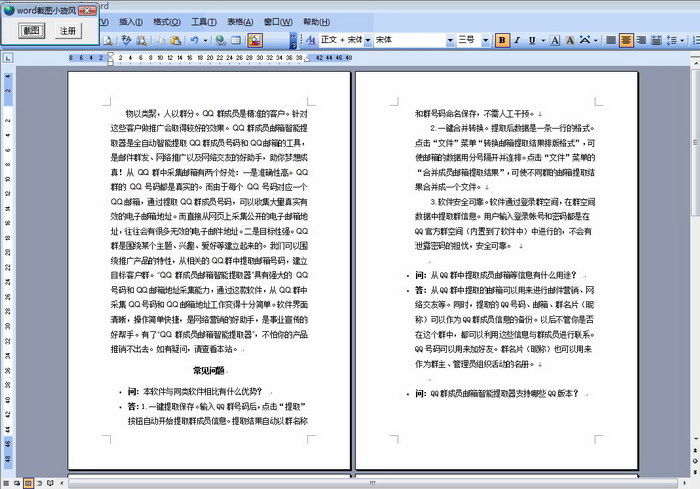Viewport: 700px width, 489px height.
Task: Click the horizontal scrollbar left arrow
Action: click(62, 483)
